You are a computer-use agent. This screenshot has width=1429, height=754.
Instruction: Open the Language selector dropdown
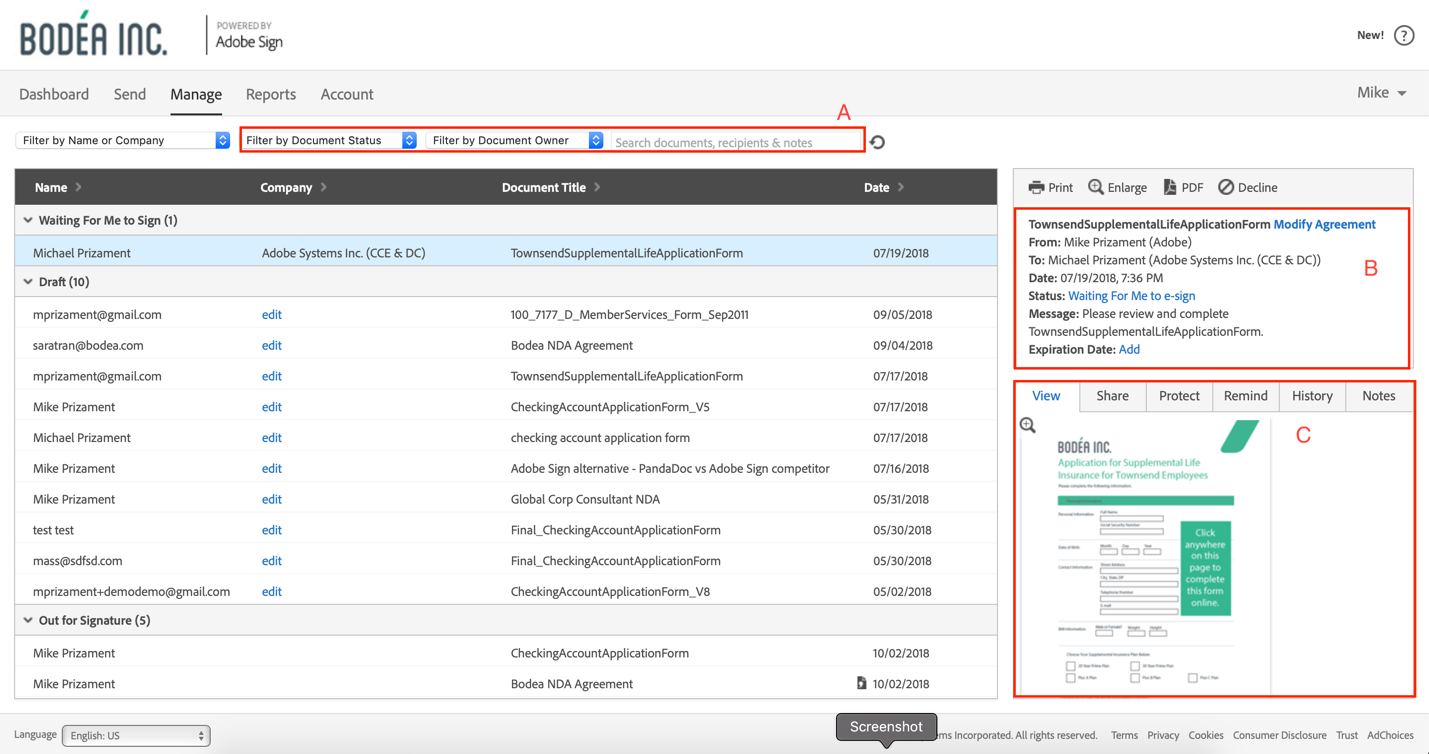(136, 735)
